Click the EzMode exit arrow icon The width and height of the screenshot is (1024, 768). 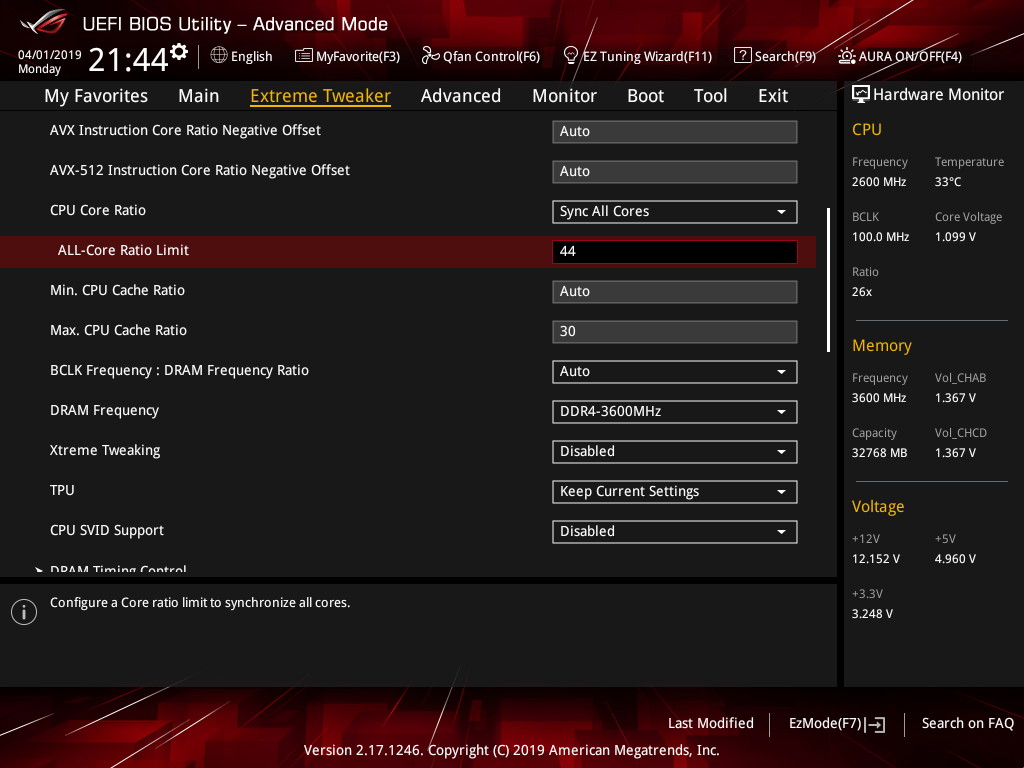876,724
